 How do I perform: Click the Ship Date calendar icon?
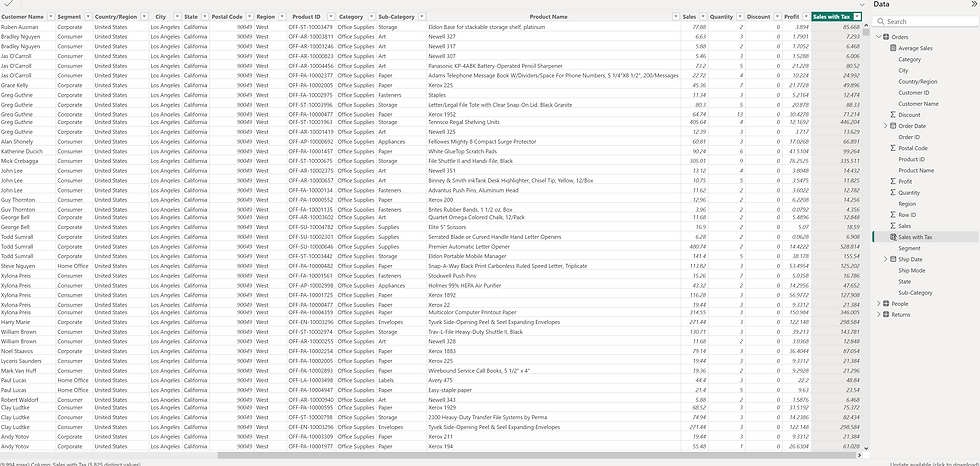[893, 259]
